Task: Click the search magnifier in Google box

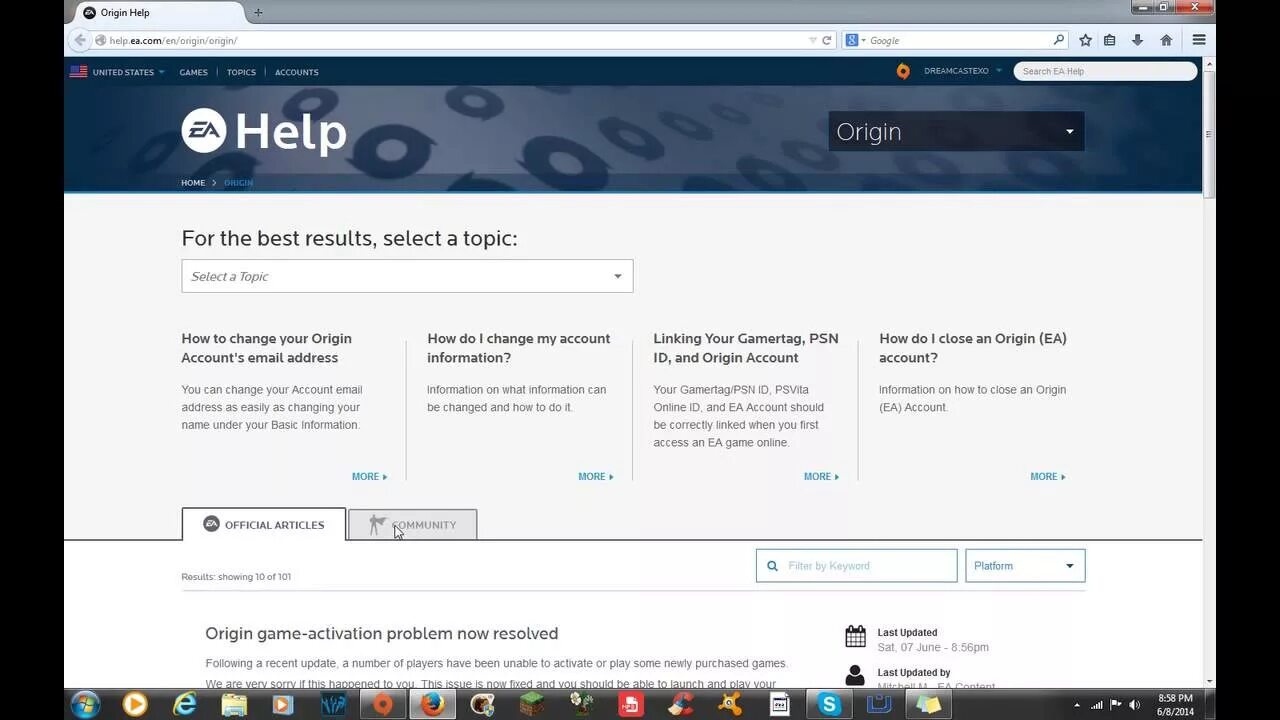Action: click(x=1059, y=40)
